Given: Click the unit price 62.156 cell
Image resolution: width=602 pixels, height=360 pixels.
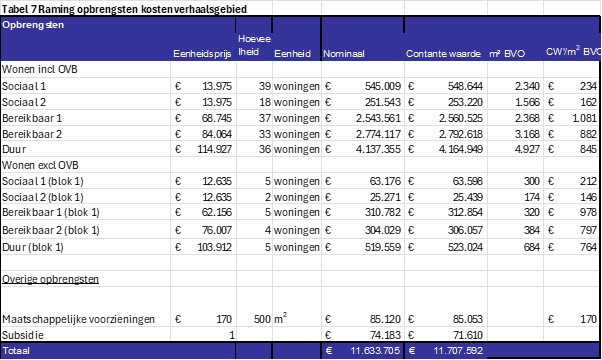Looking at the screenshot, I should click(x=217, y=212).
